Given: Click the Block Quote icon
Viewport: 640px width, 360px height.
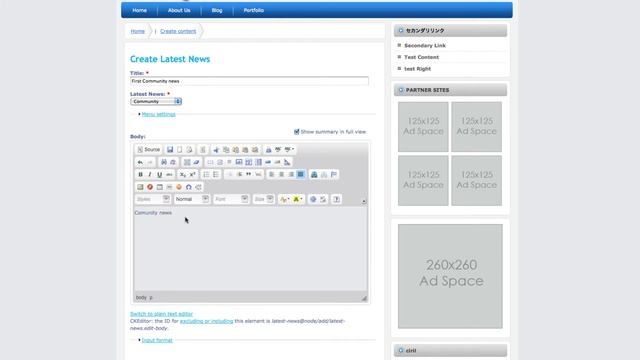Looking at the screenshot, I should tap(249, 175).
